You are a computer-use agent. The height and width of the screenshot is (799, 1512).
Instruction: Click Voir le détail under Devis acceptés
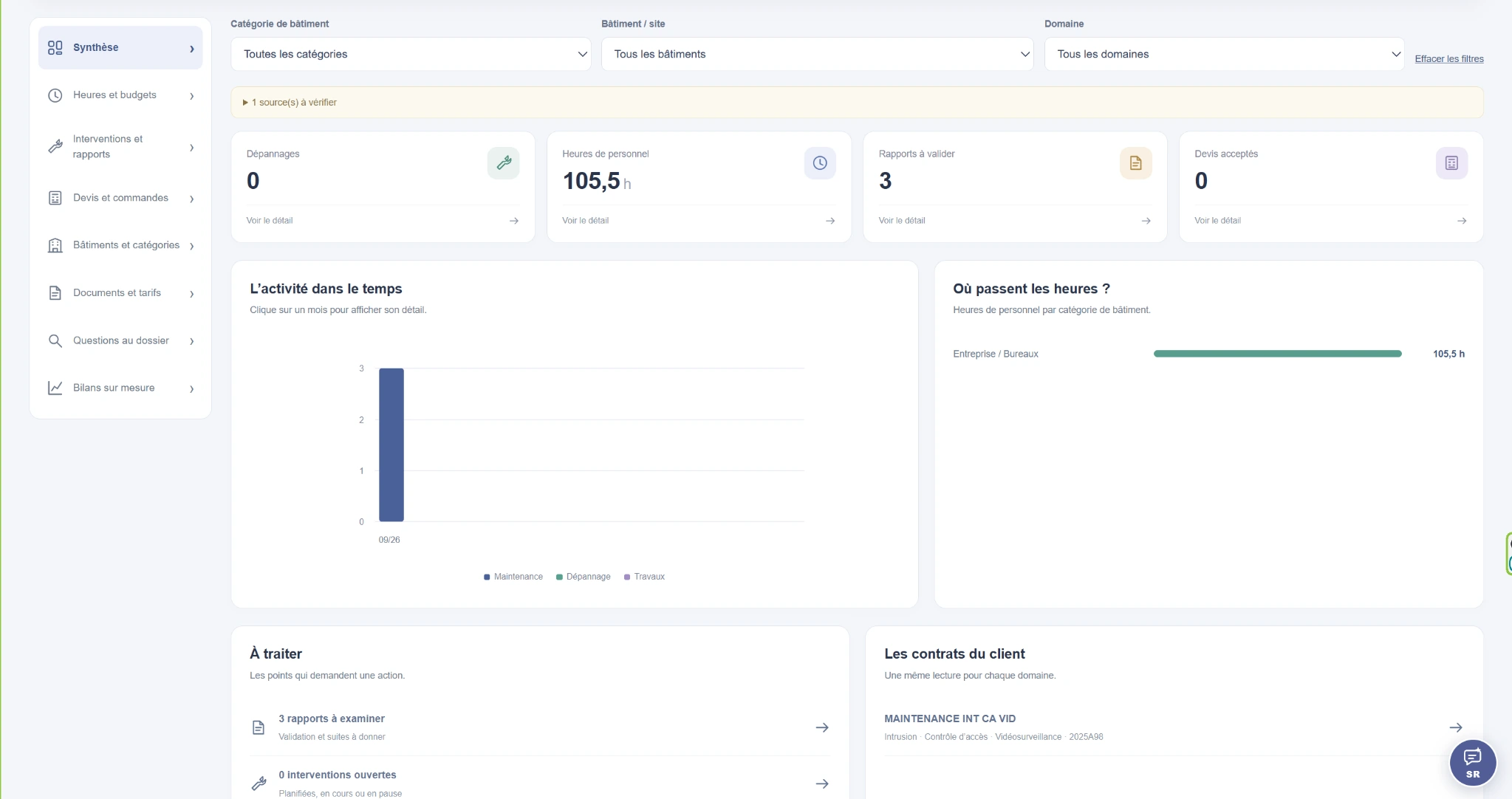1218,221
